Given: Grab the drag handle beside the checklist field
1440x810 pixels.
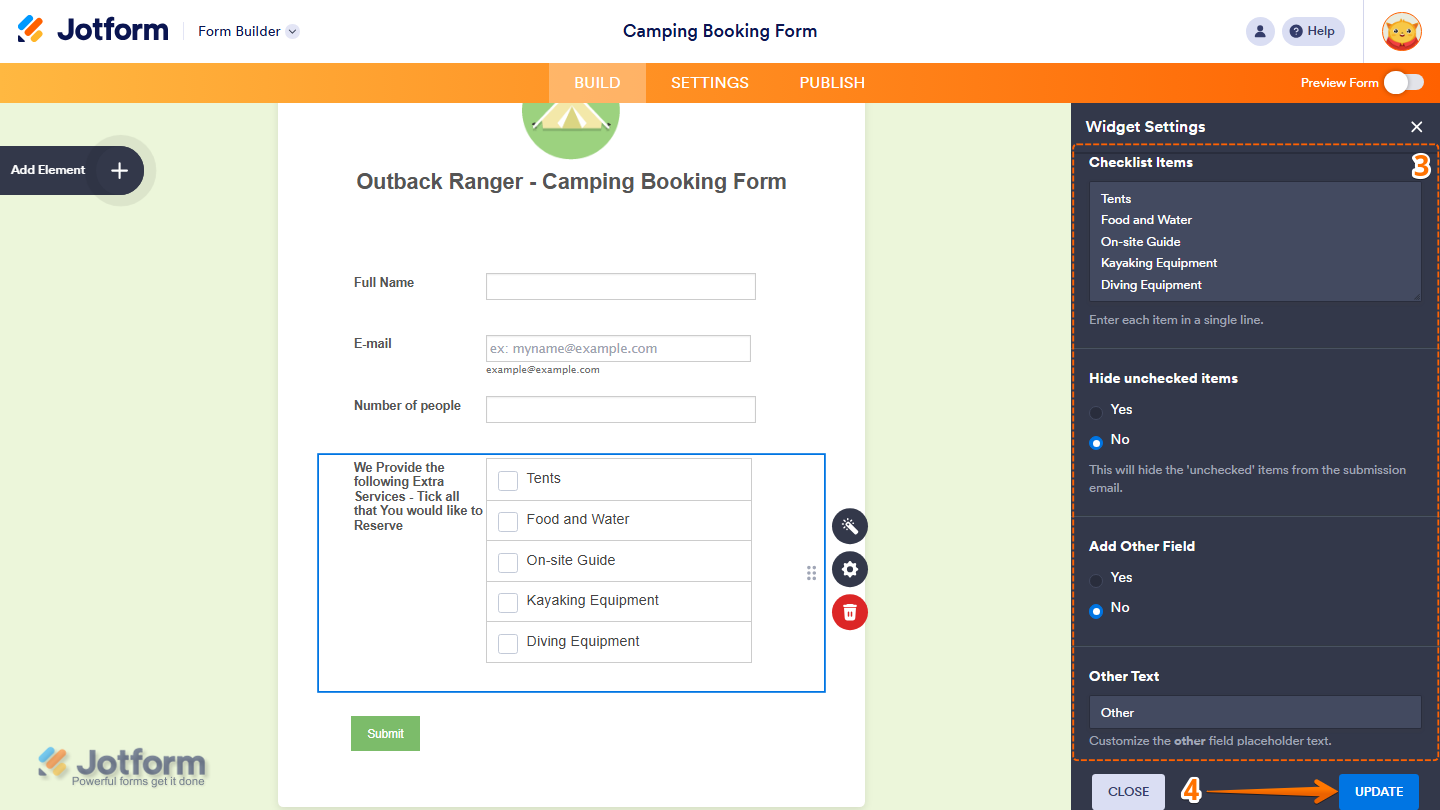Looking at the screenshot, I should click(x=811, y=572).
